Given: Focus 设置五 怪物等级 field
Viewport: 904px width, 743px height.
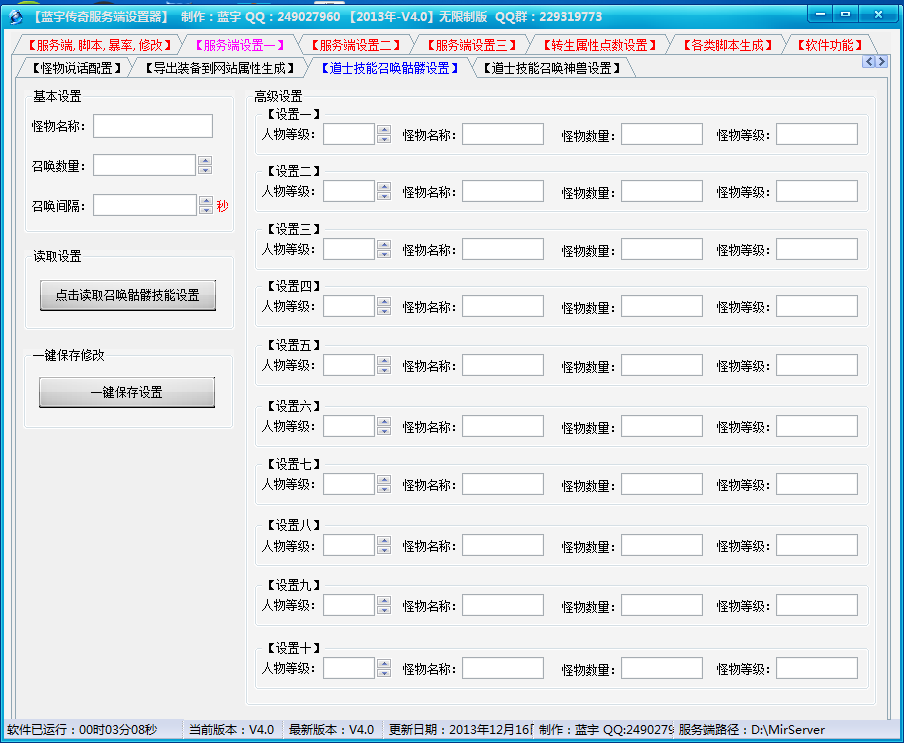Looking at the screenshot, I should tap(817, 365).
